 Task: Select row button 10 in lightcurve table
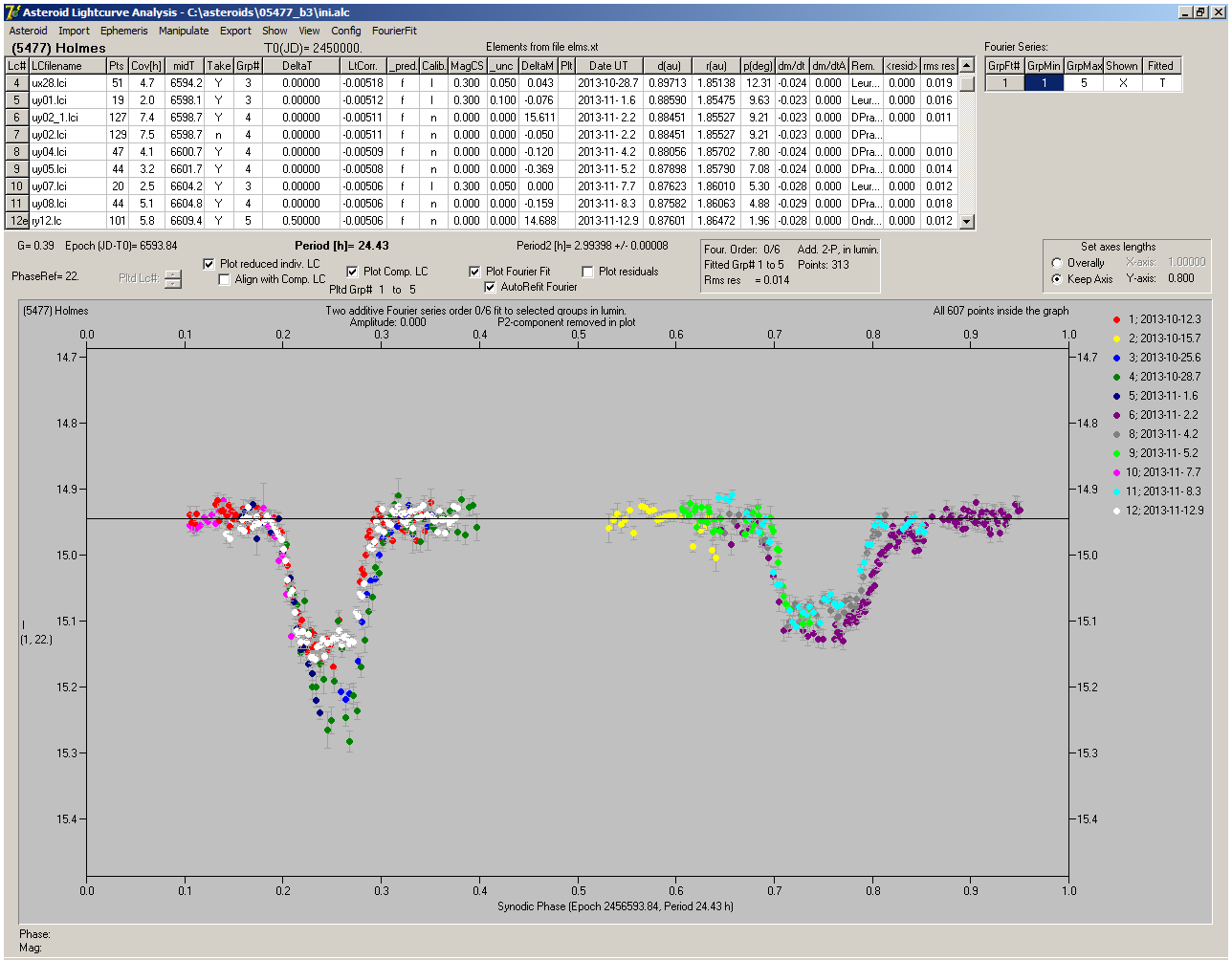[17, 186]
